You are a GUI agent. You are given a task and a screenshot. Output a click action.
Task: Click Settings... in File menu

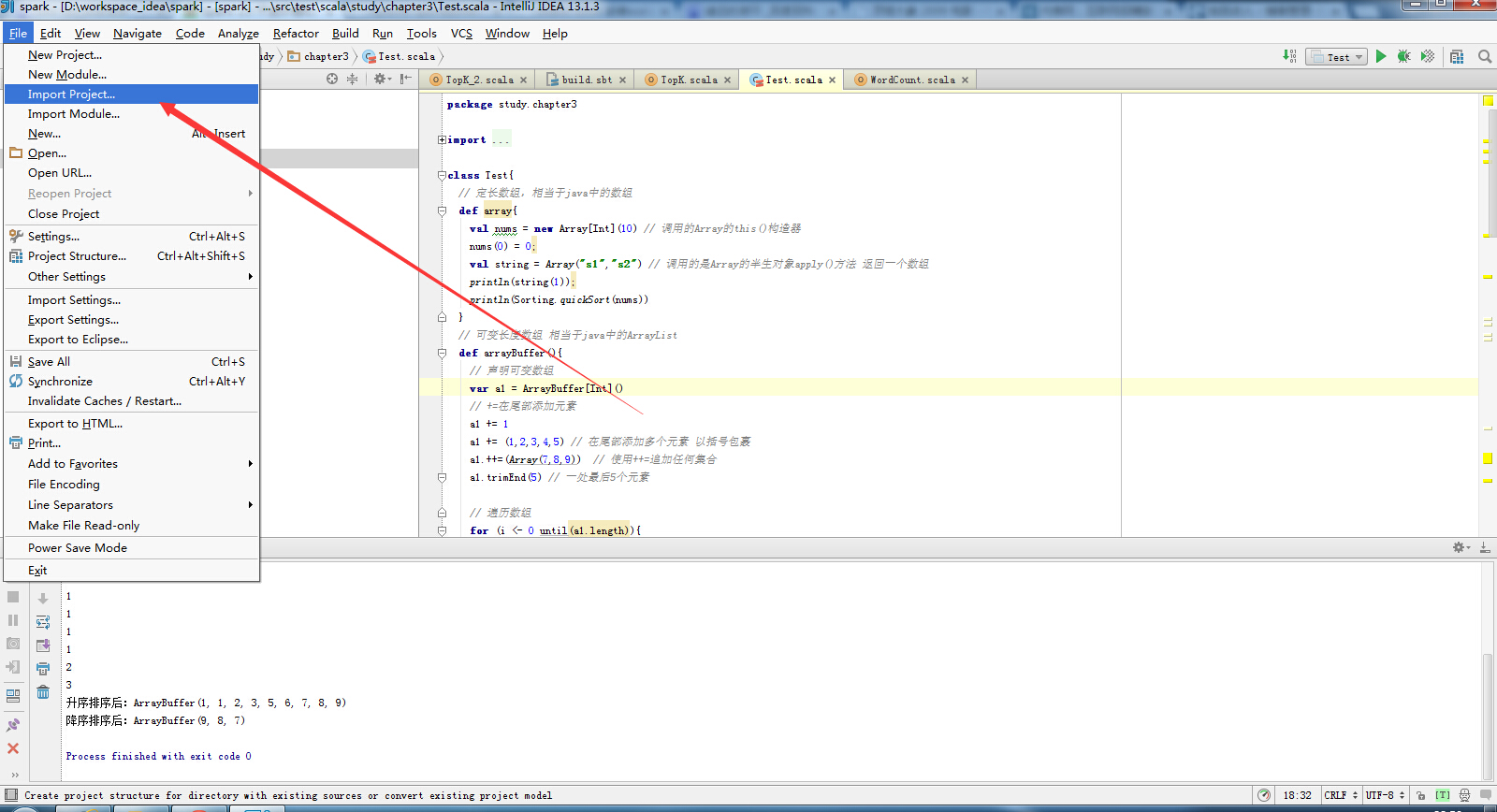coord(131,237)
